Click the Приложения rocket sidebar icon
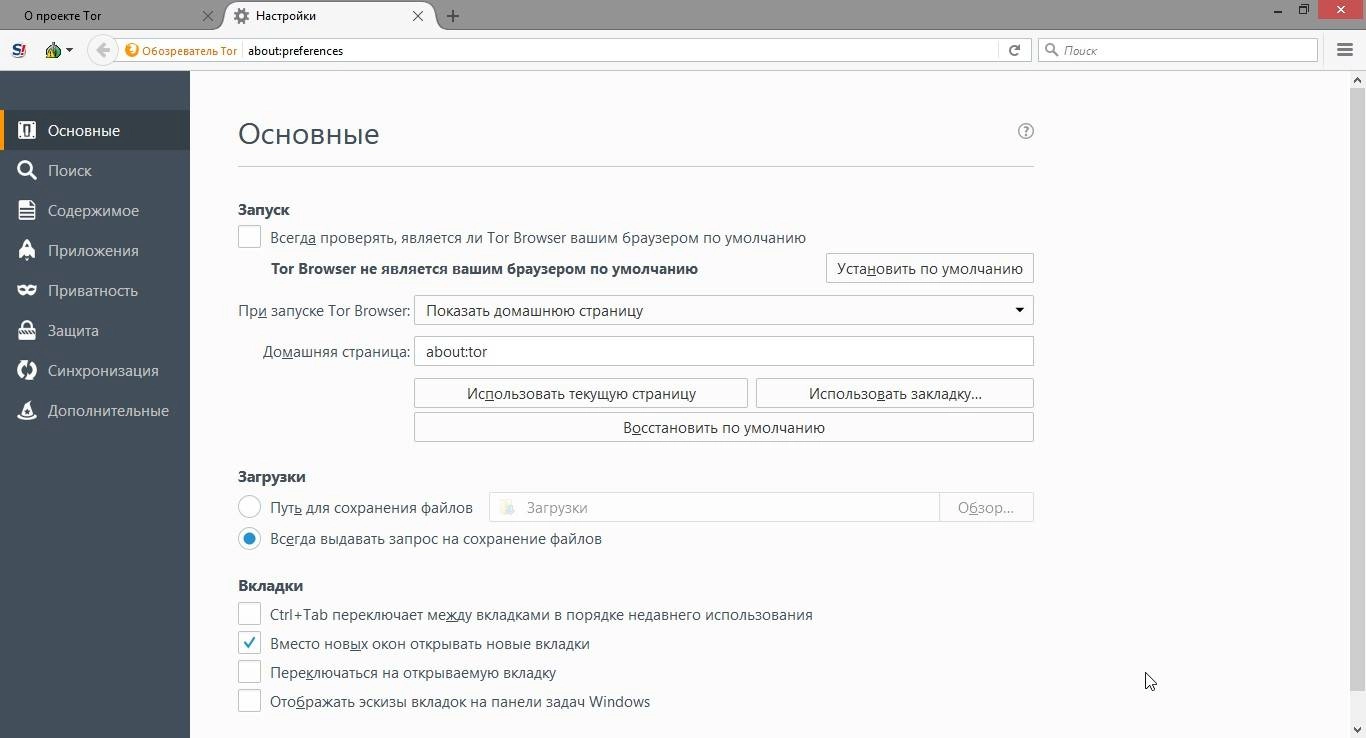 tap(27, 250)
